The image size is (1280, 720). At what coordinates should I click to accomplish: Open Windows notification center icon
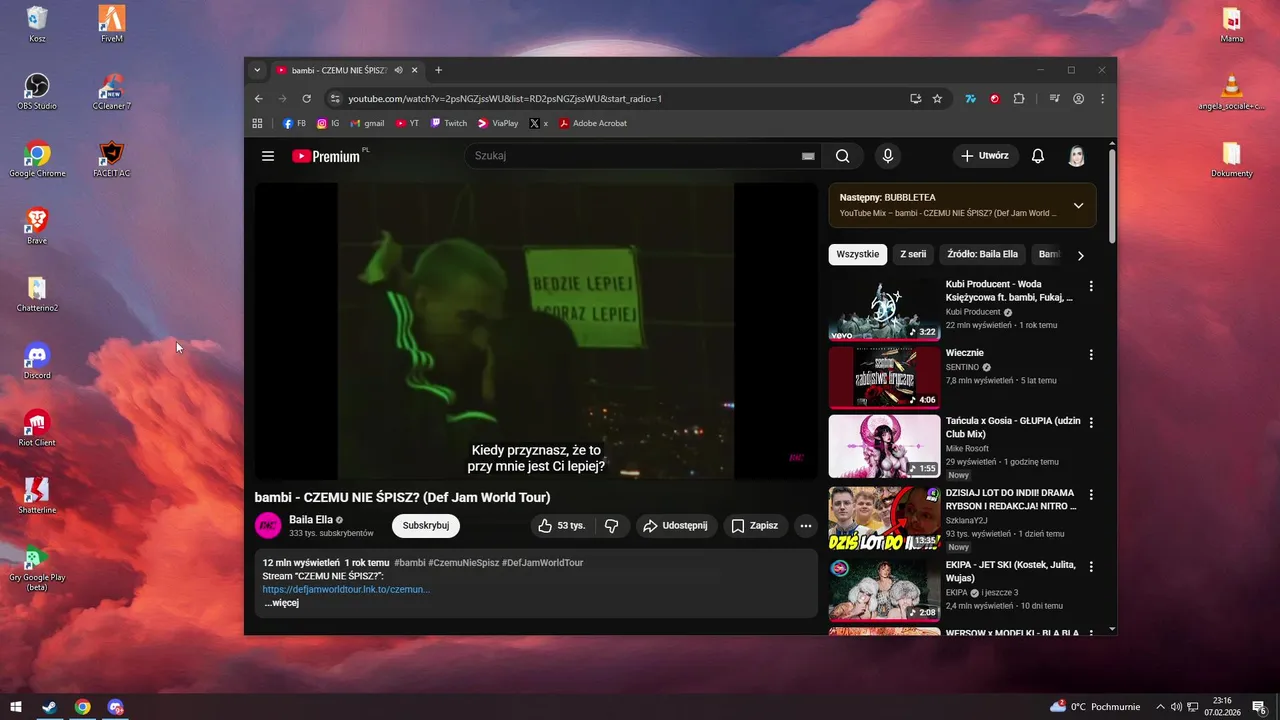[1259, 707]
